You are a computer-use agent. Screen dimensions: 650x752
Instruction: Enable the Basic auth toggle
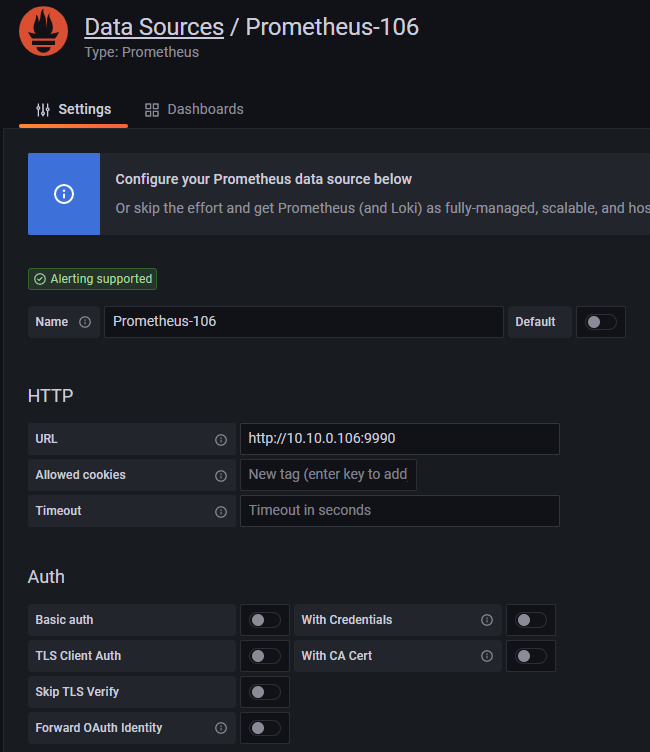click(265, 620)
